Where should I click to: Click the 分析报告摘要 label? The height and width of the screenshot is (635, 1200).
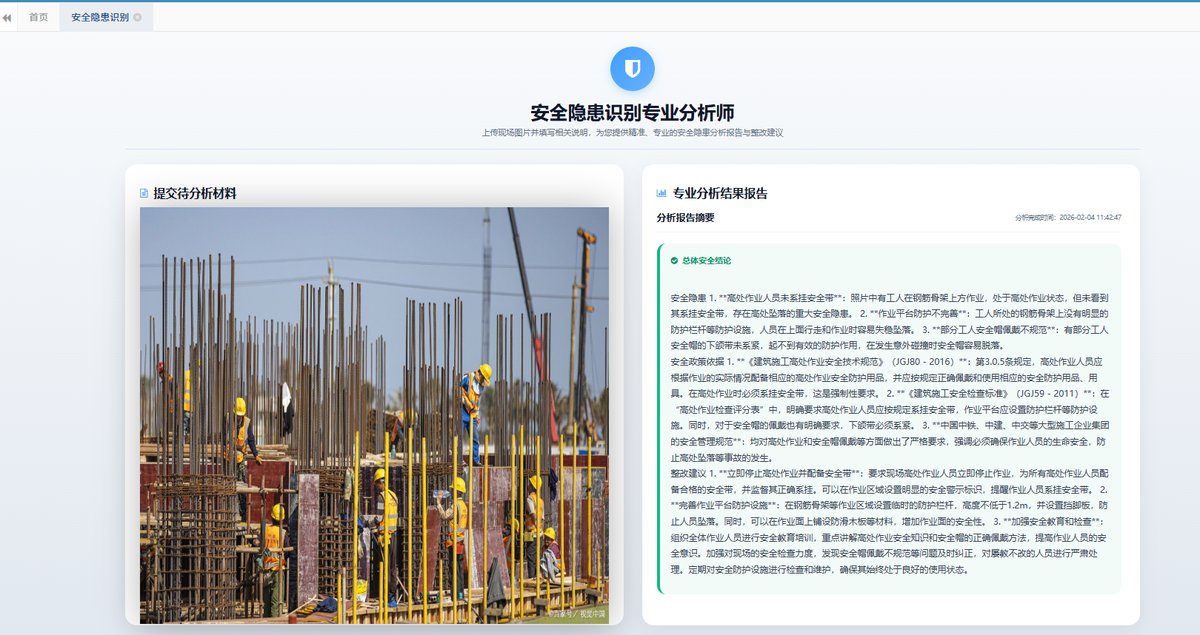tap(685, 217)
